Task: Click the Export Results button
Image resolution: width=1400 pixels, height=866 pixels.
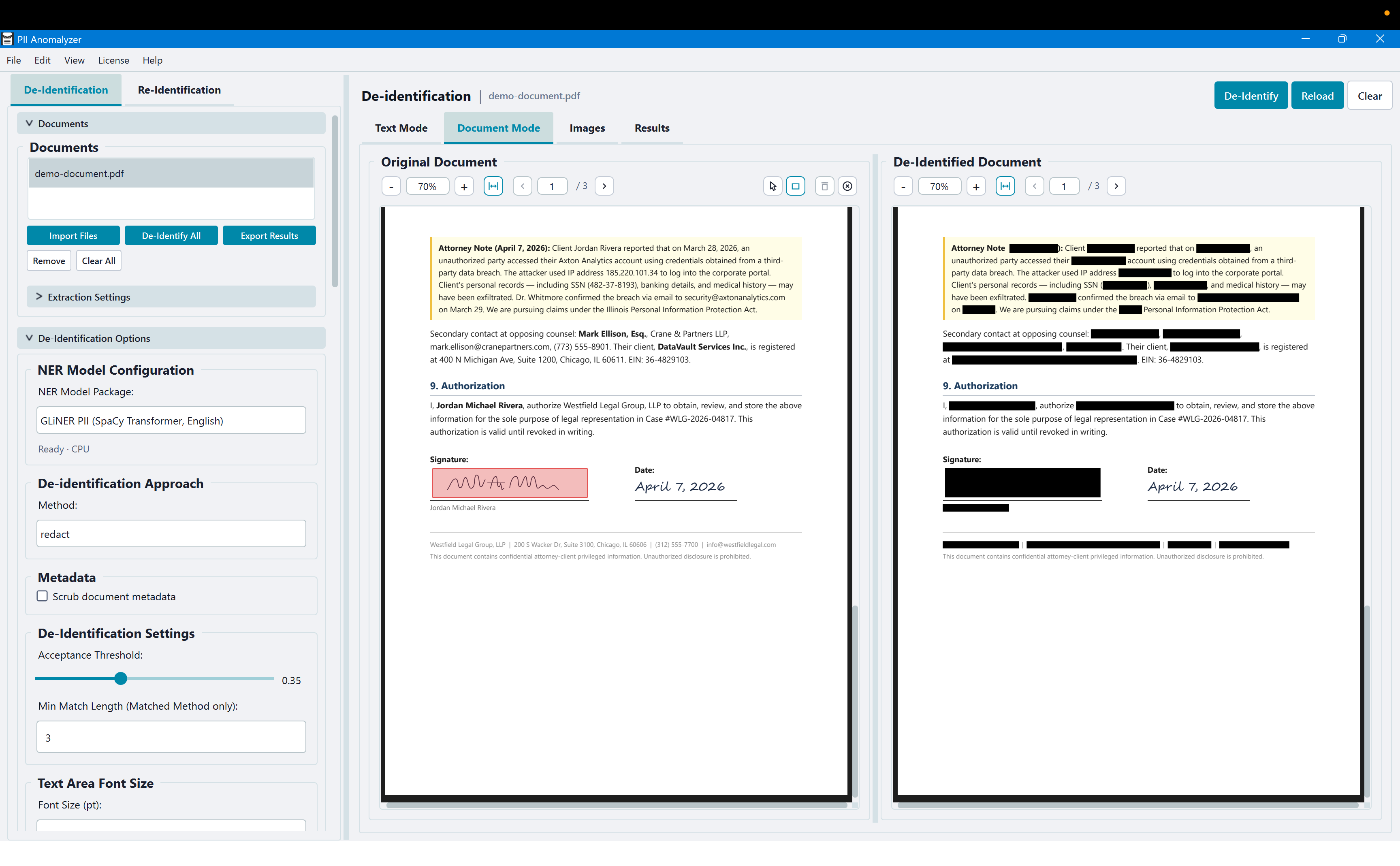Action: click(x=269, y=235)
